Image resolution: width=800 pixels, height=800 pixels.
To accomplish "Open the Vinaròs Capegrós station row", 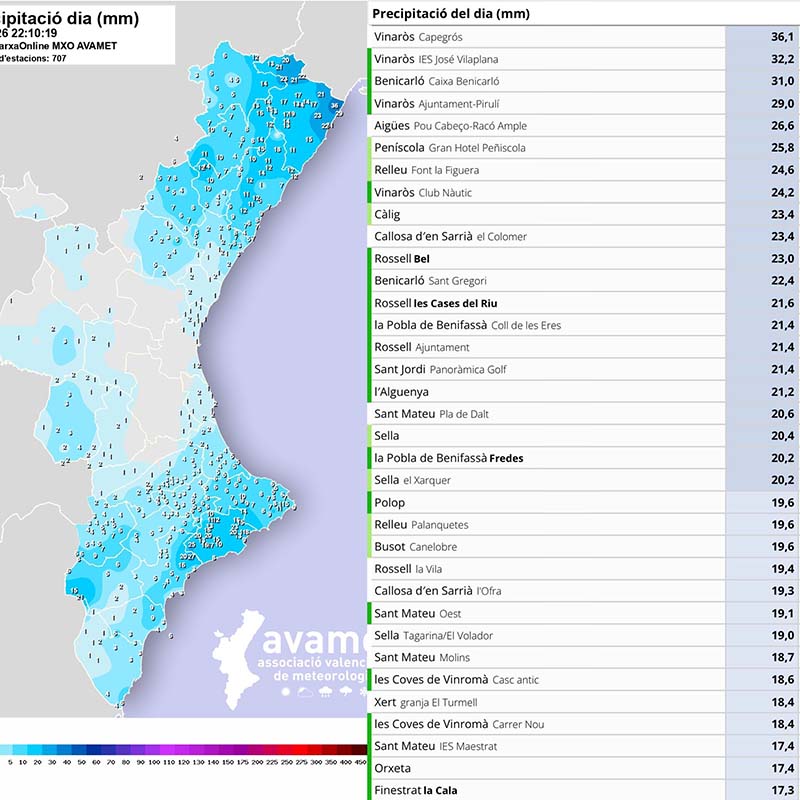I will [545, 37].
